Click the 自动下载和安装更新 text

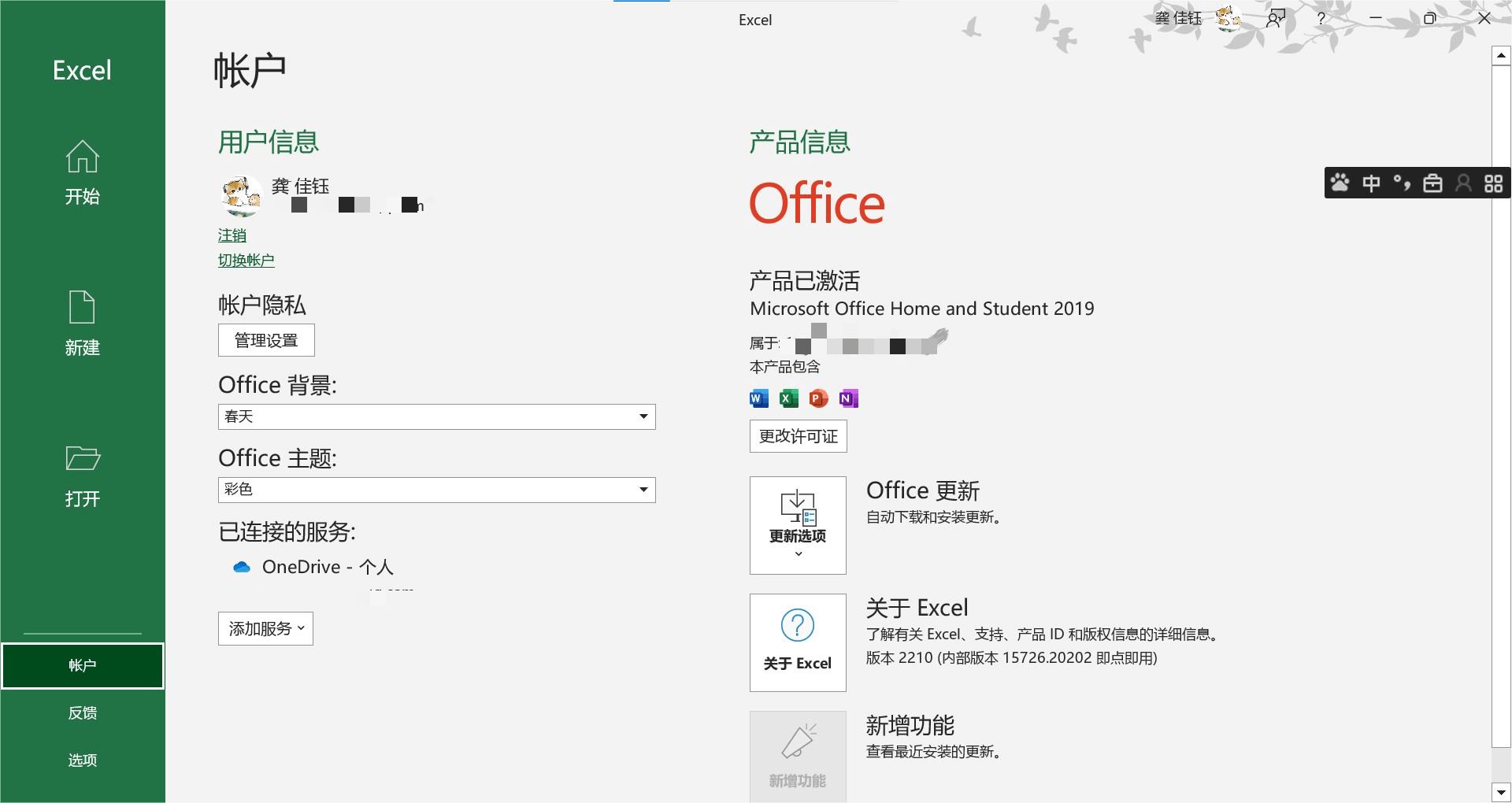pos(934,517)
